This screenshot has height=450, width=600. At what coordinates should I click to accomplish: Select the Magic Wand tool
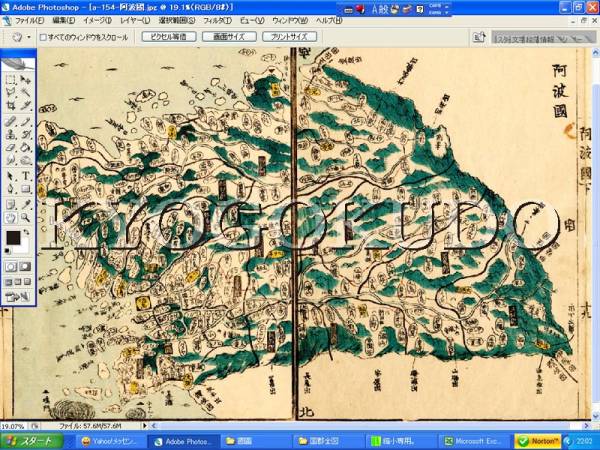[25, 92]
